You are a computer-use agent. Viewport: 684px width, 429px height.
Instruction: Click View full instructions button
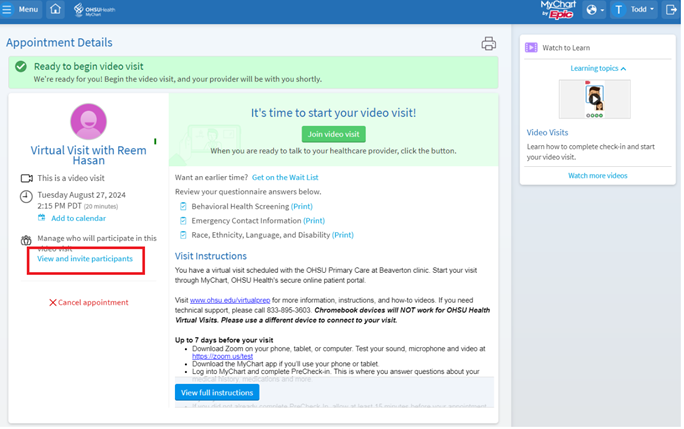pyautogui.click(x=219, y=393)
